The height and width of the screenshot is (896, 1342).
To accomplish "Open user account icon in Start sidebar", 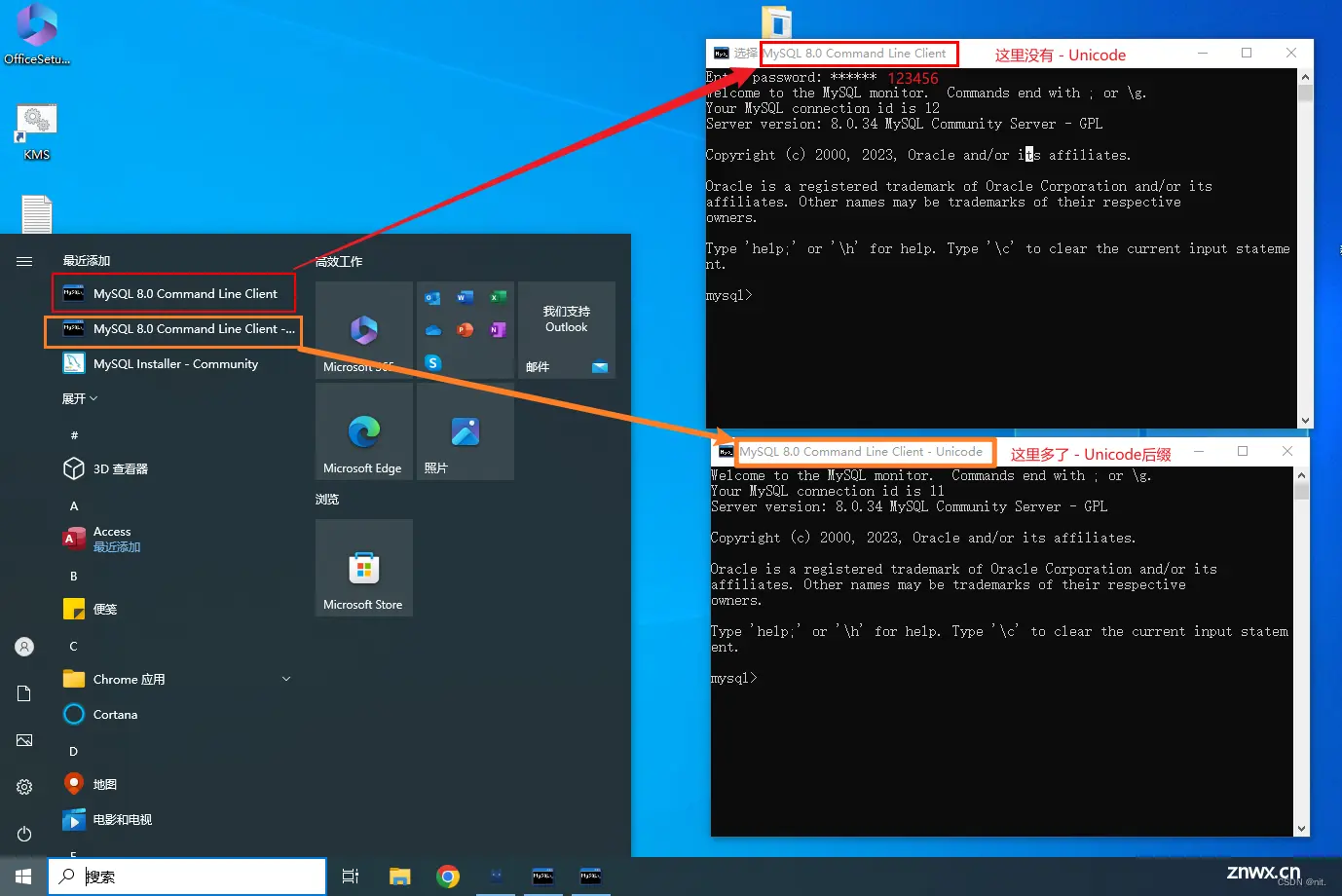I will point(24,647).
